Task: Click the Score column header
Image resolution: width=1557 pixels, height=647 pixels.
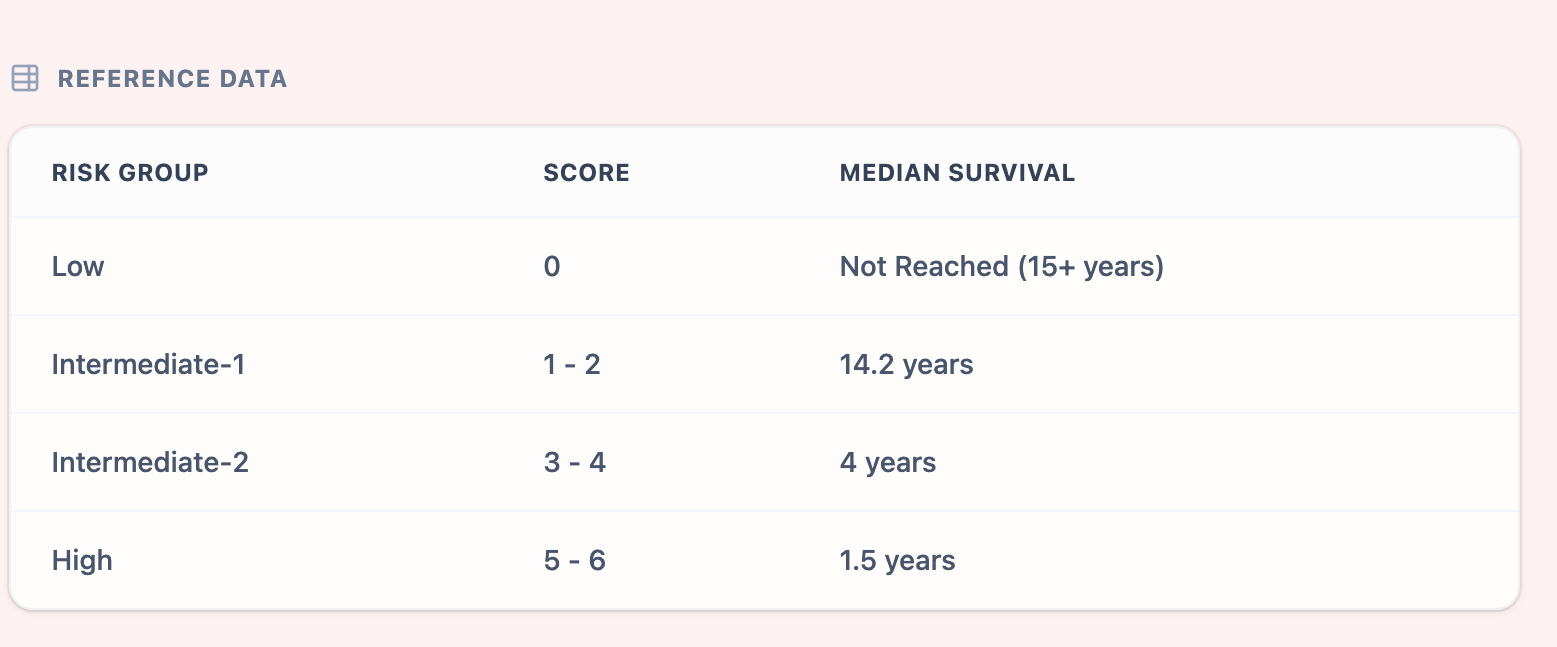Action: coord(586,173)
